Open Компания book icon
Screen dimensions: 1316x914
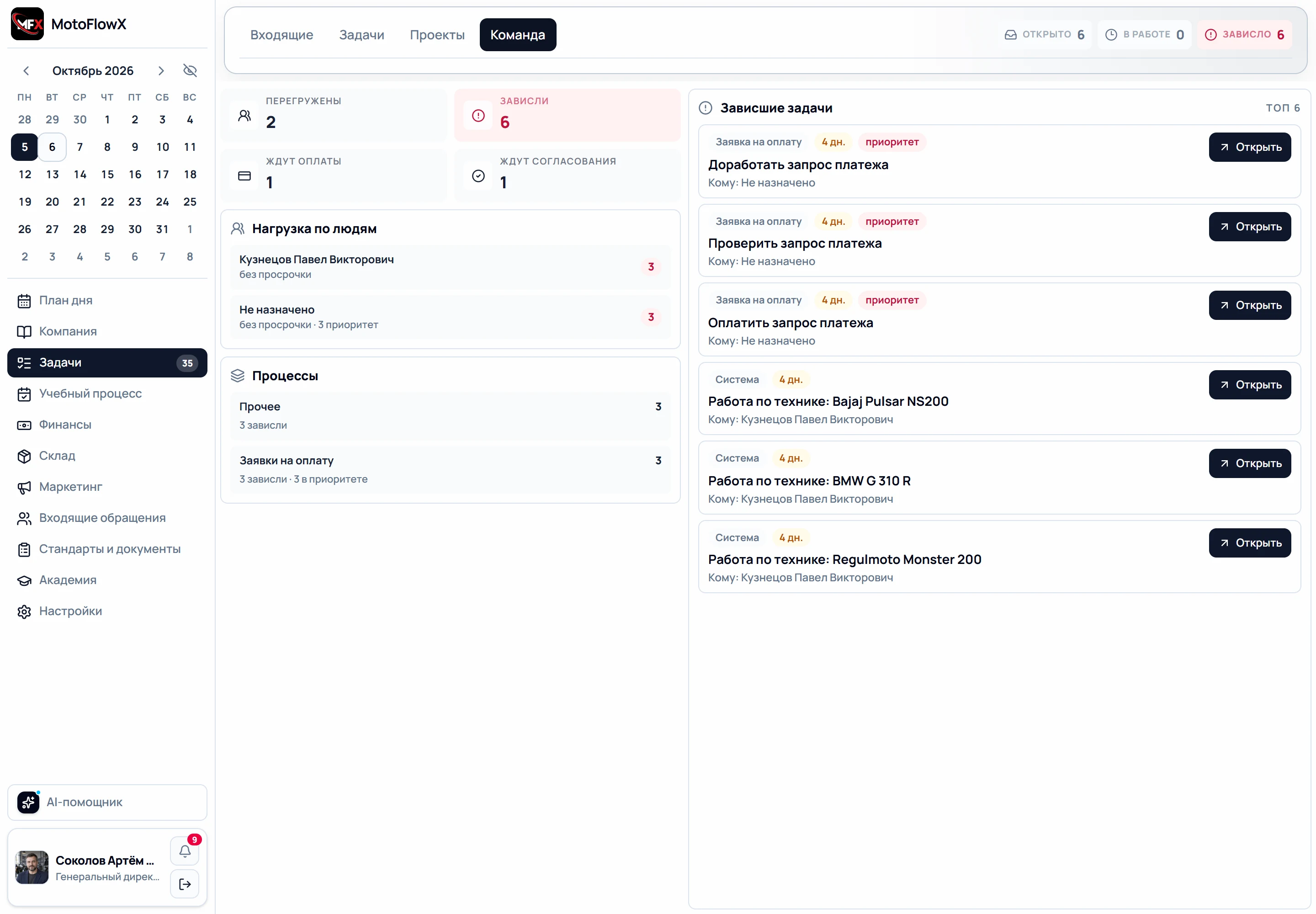point(24,332)
